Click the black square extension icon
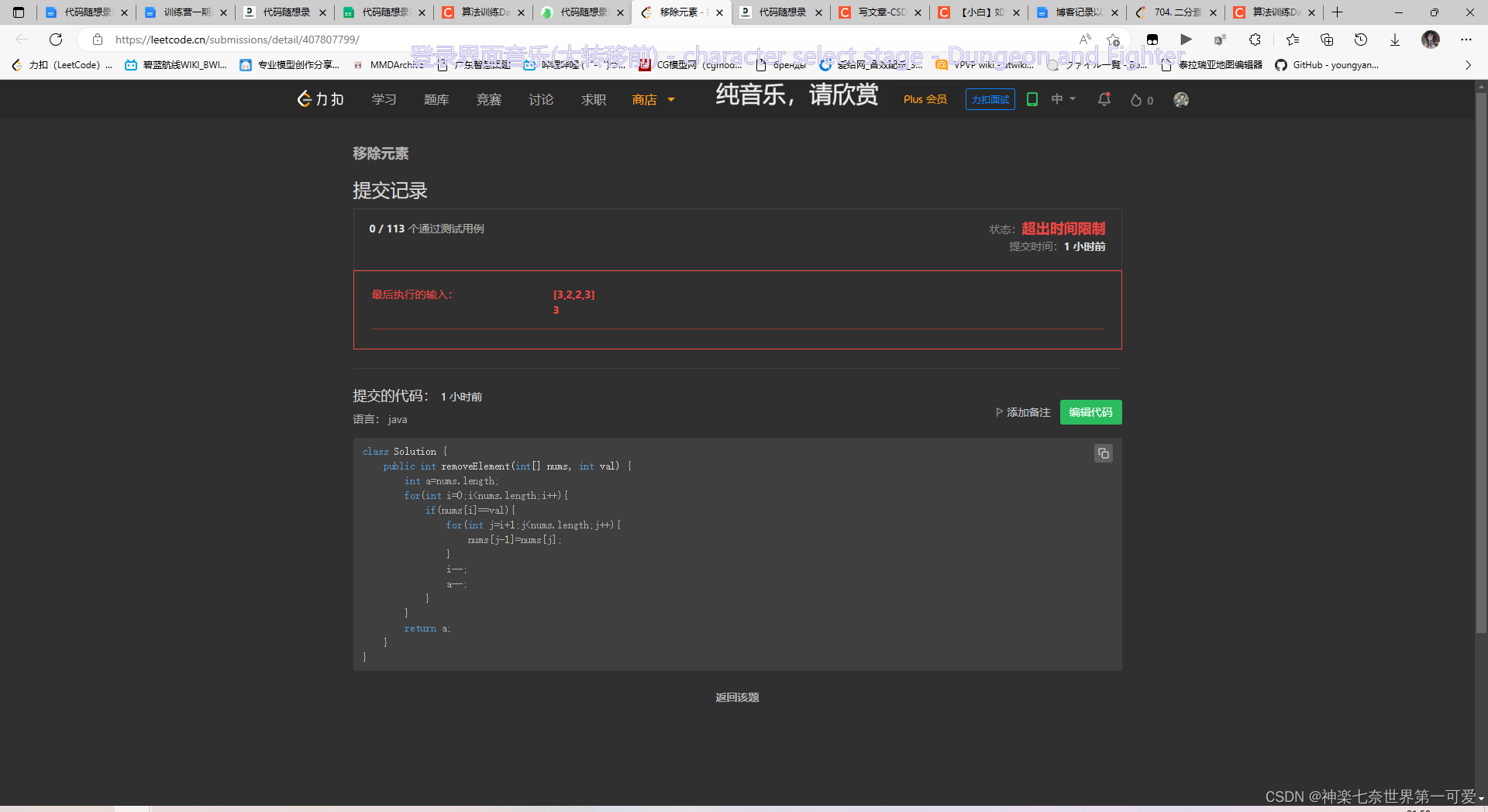The image size is (1488, 812). tap(1152, 40)
